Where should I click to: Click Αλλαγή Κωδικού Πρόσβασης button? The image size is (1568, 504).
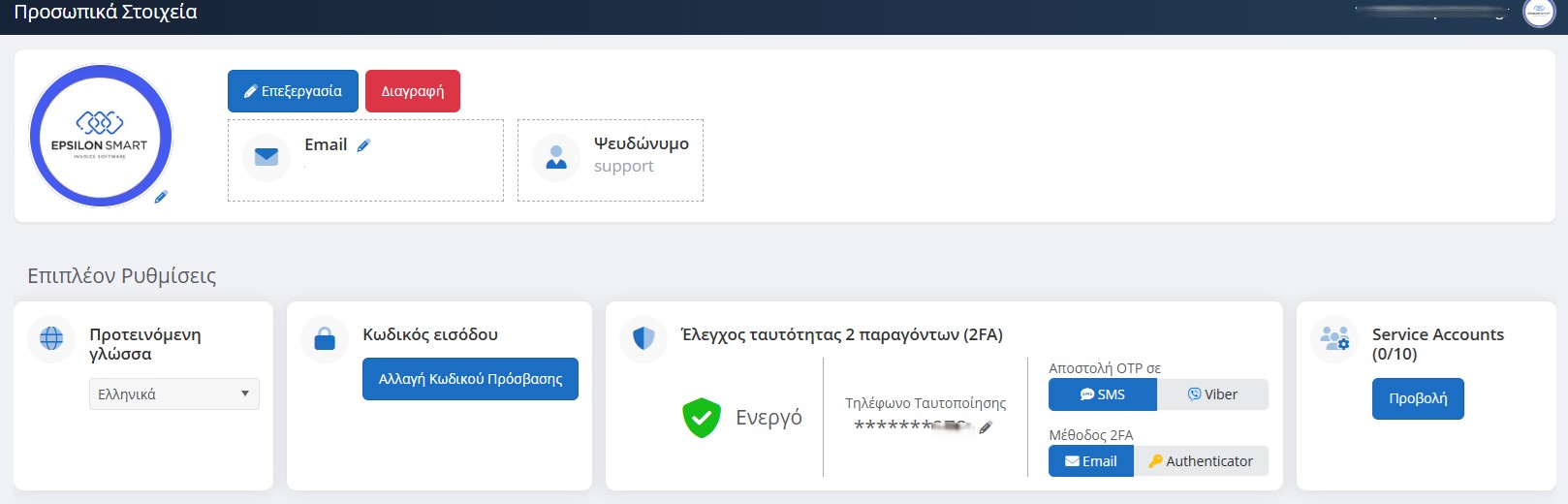click(x=470, y=379)
